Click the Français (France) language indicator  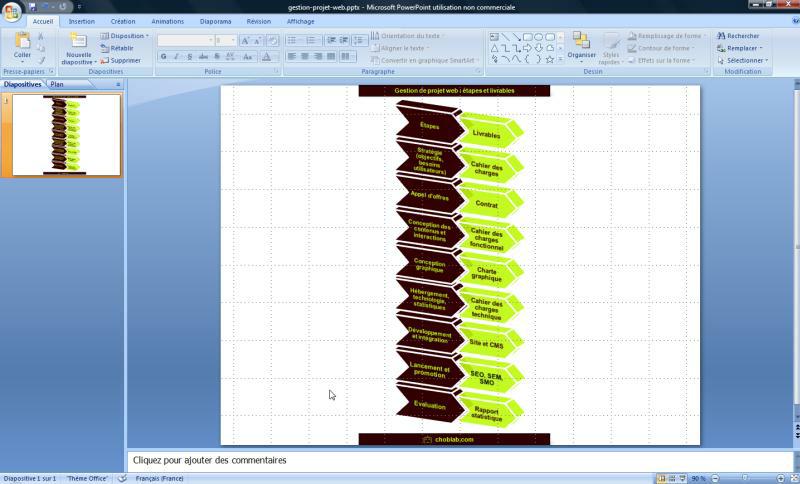(x=159, y=478)
